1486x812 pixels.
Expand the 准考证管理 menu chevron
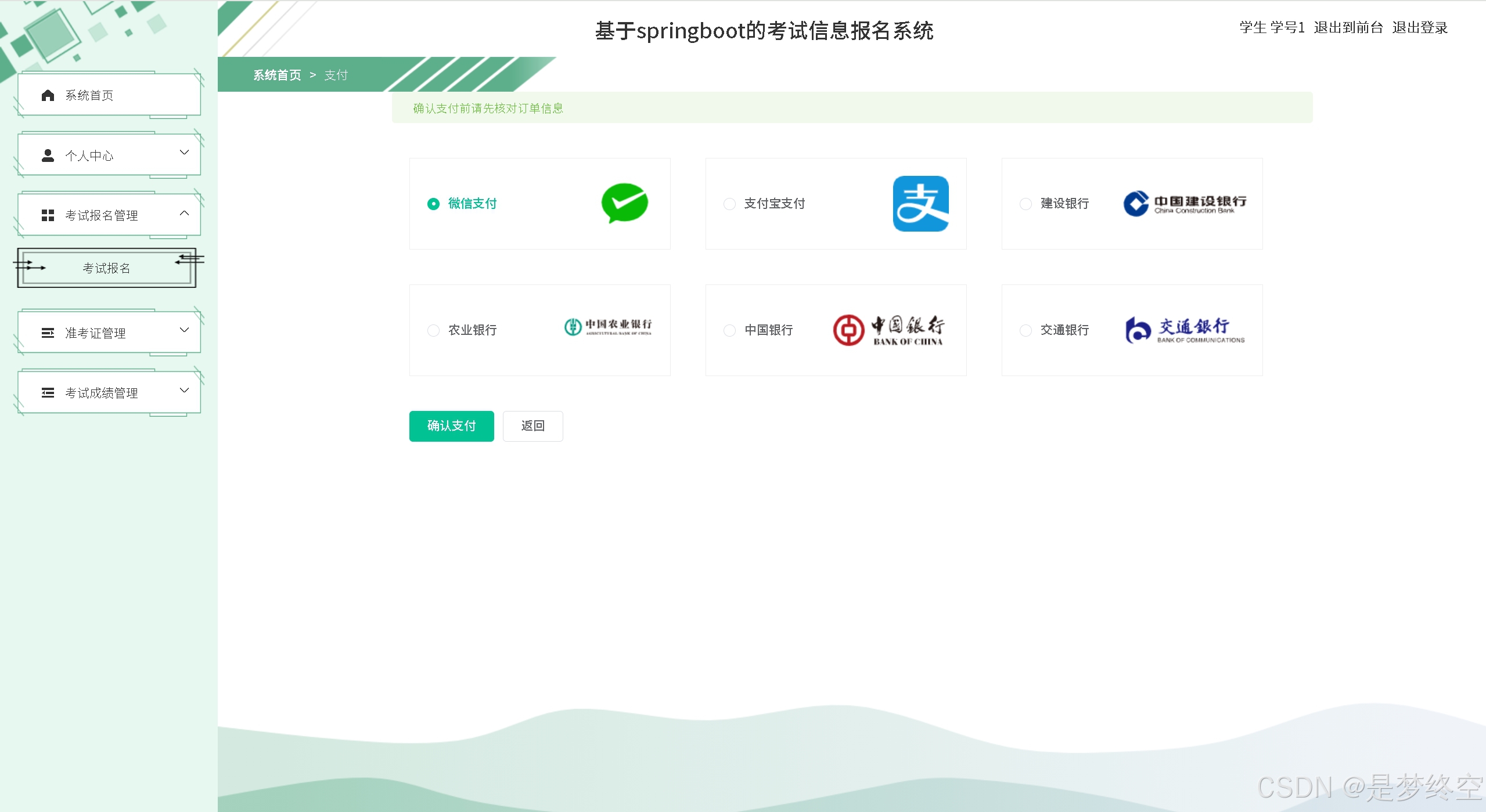click(x=184, y=330)
